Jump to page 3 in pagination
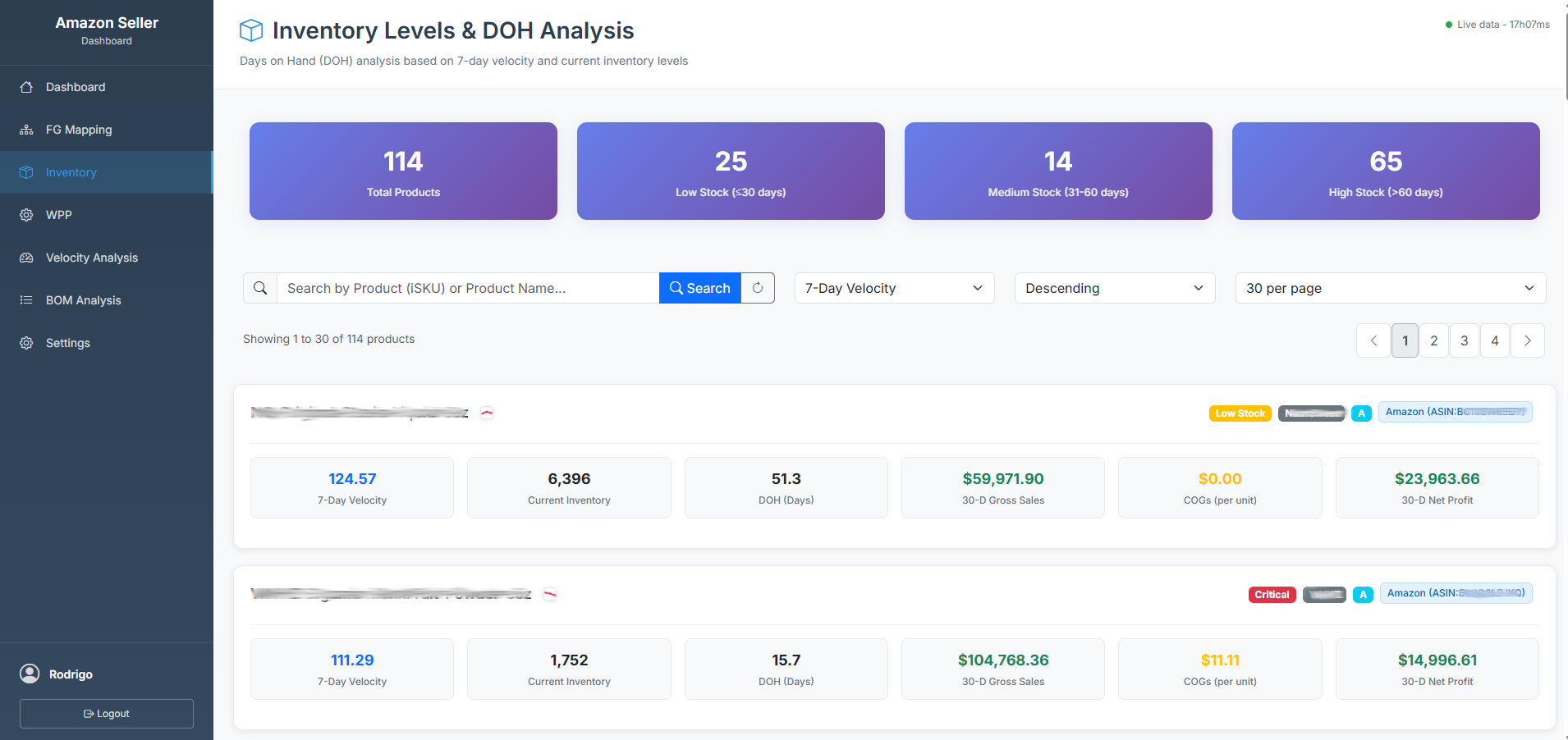The height and width of the screenshot is (740, 1568). (x=1464, y=340)
